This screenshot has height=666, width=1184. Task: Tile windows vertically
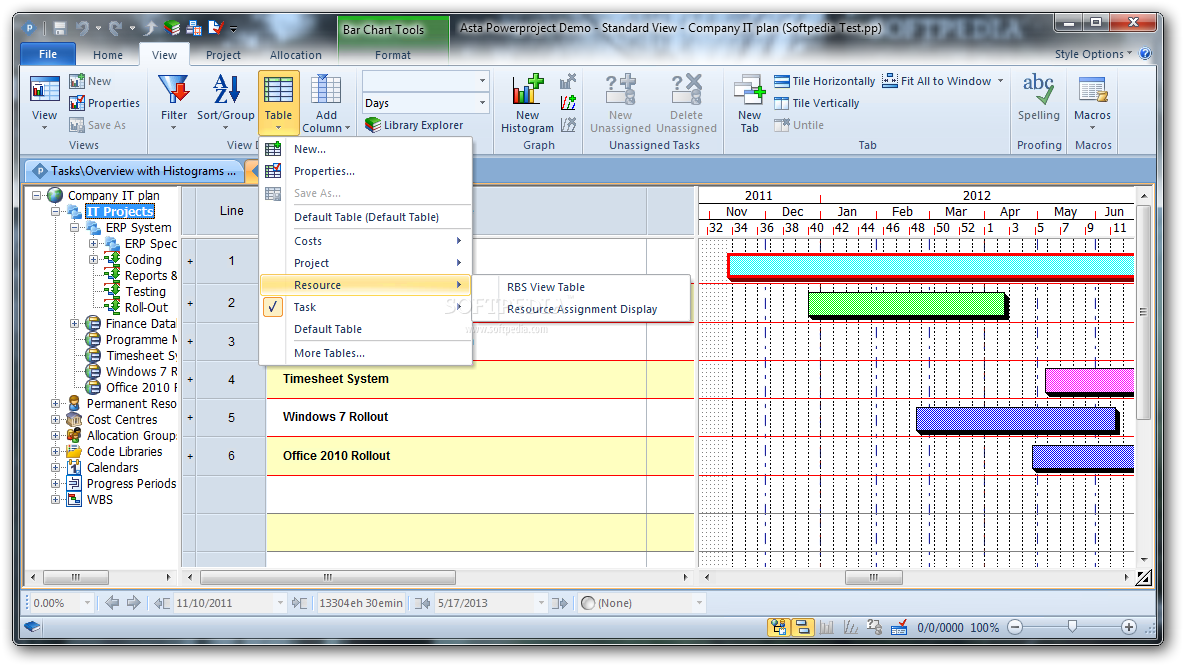(x=816, y=103)
